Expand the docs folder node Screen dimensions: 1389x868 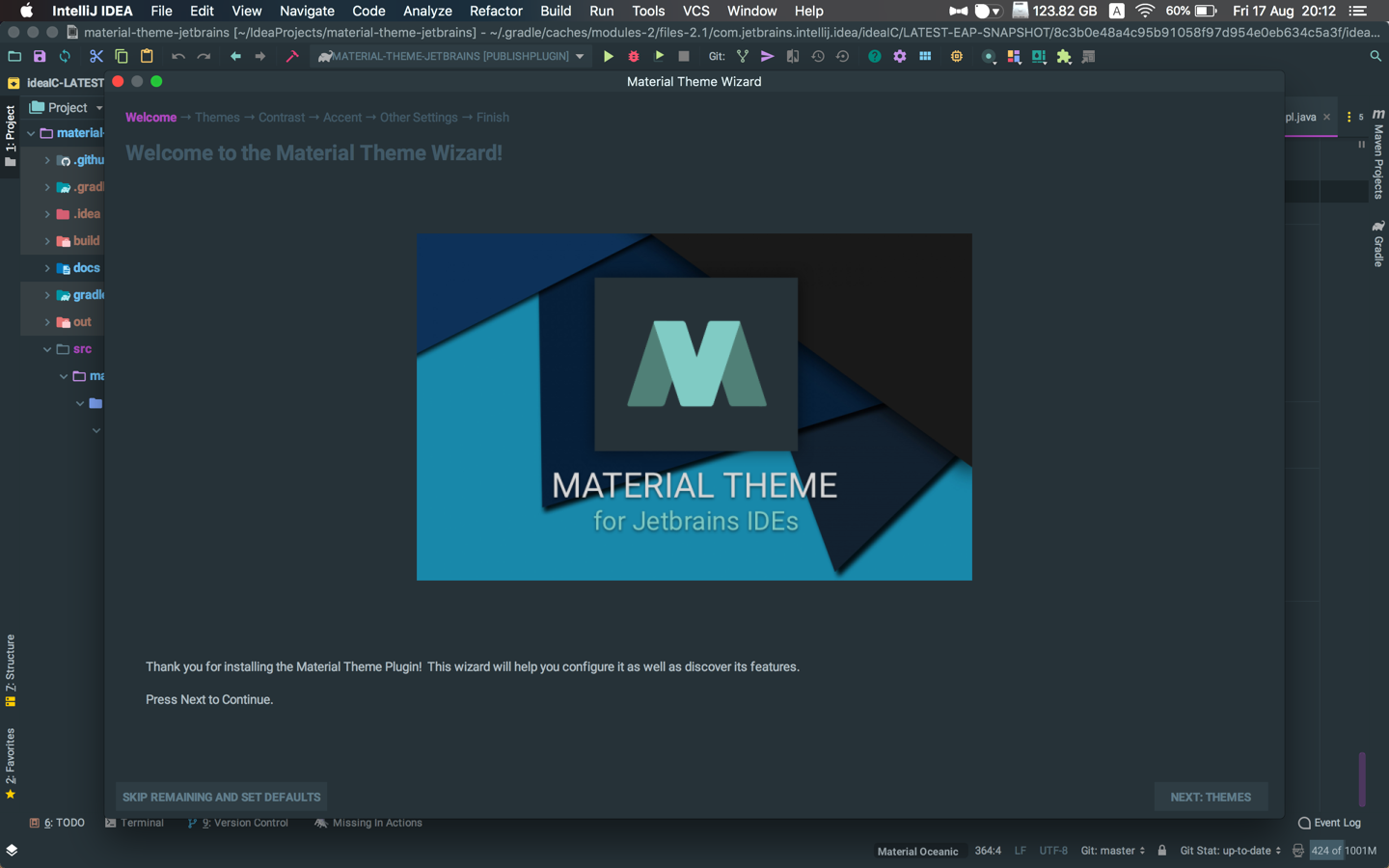[x=47, y=268]
